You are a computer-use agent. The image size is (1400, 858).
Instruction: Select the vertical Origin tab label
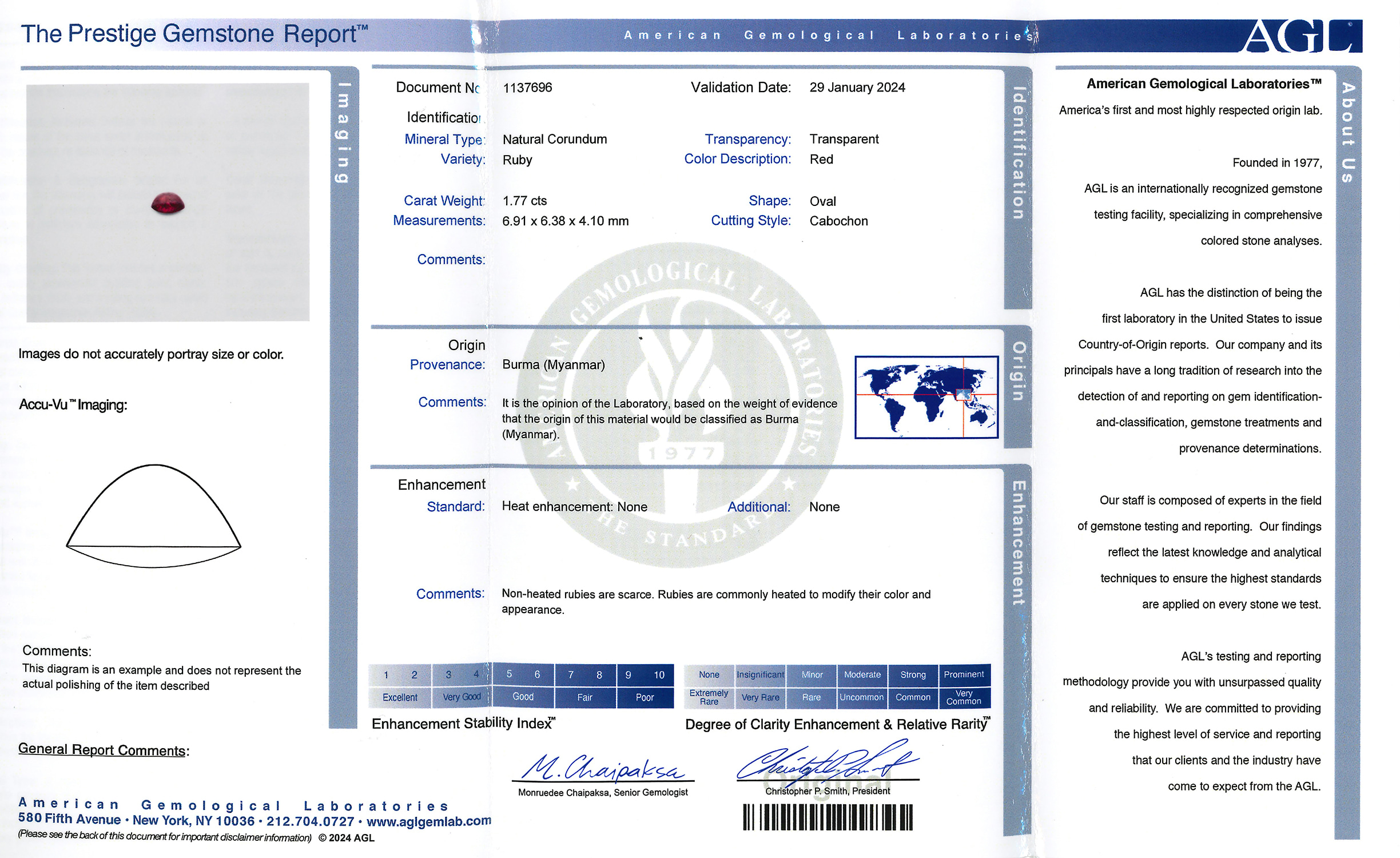tap(1019, 371)
